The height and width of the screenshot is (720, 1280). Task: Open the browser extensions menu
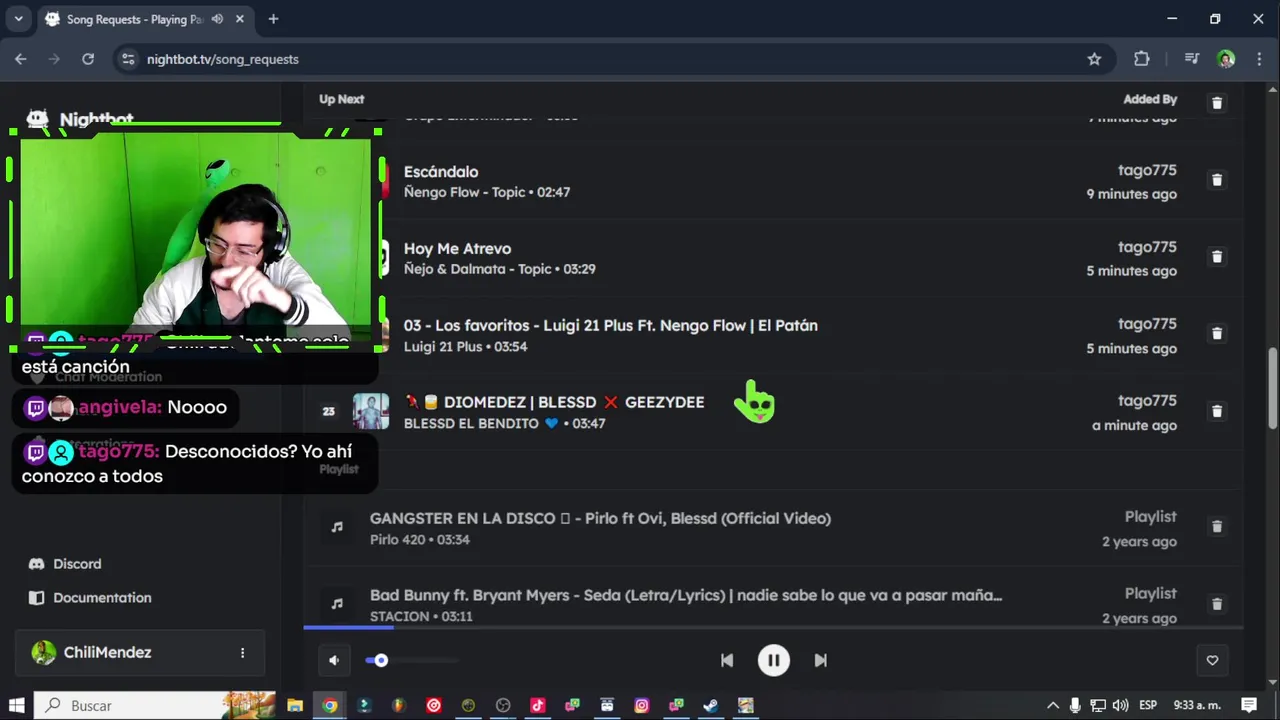pos(1142,59)
